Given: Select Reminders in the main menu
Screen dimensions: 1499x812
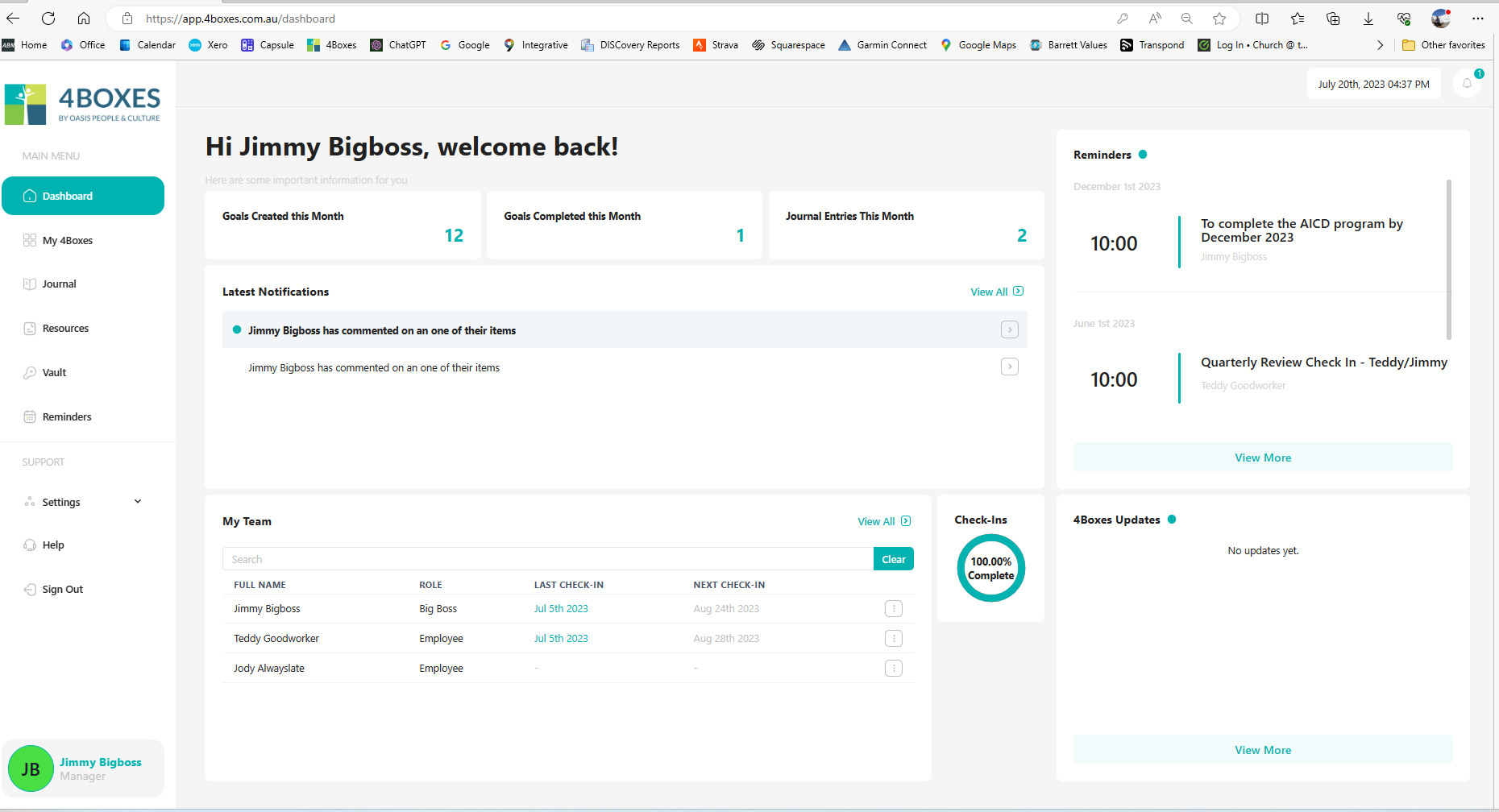Looking at the screenshot, I should point(67,417).
